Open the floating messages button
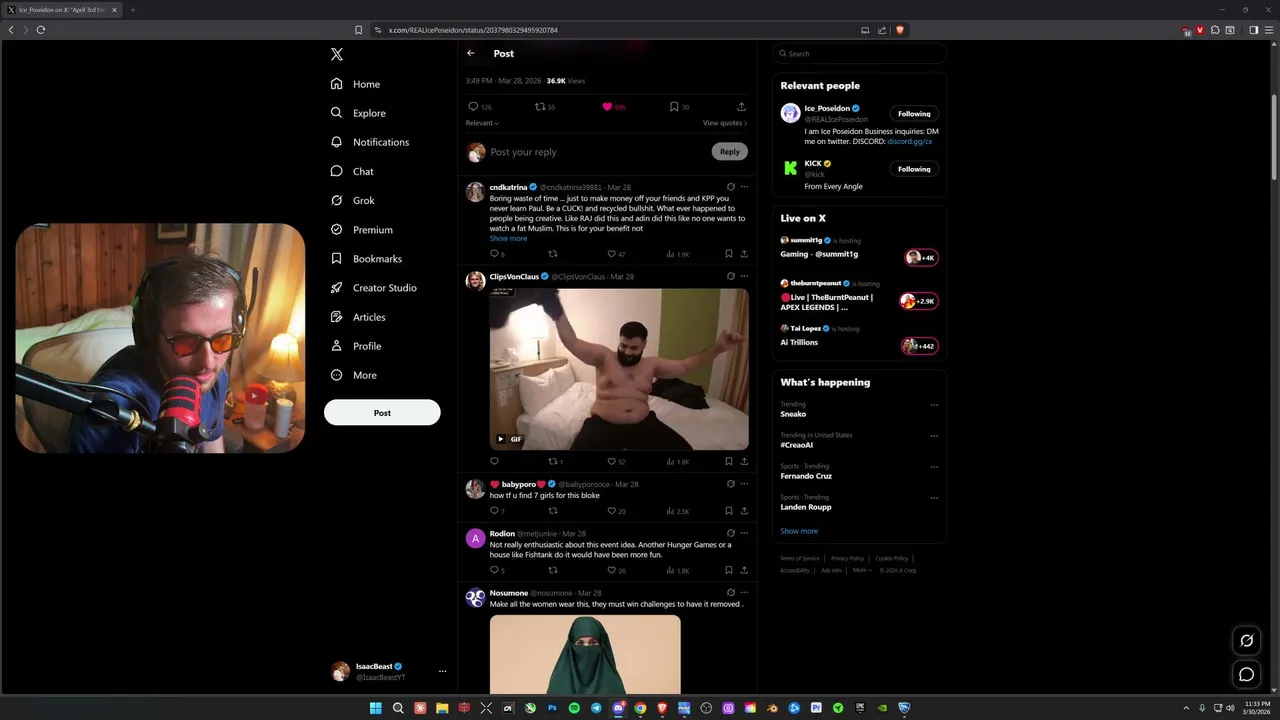Viewport: 1280px width, 720px height. click(x=1247, y=674)
